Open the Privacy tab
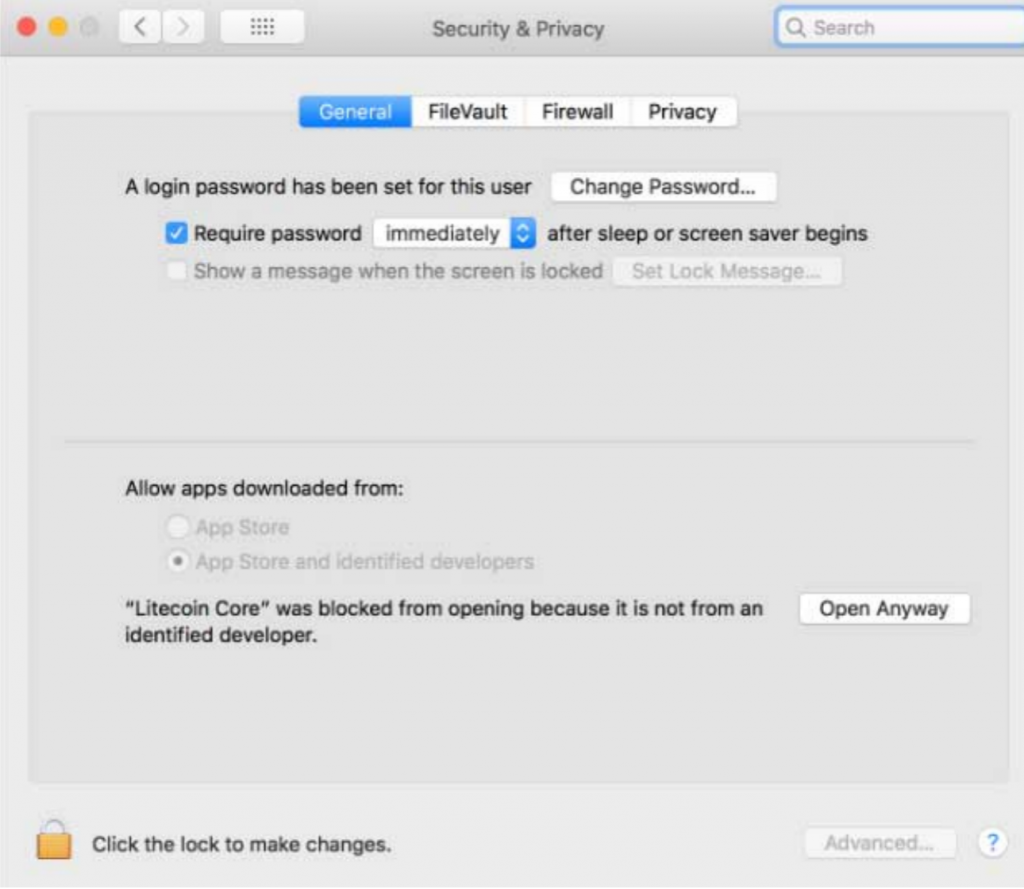Screen dimensions: 1024x889 pyautogui.click(x=682, y=112)
